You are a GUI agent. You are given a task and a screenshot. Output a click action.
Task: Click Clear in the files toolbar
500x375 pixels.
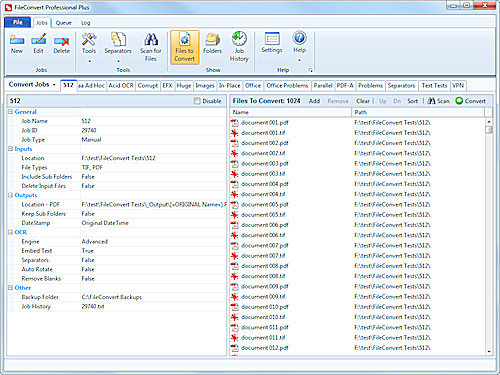pyautogui.click(x=363, y=101)
